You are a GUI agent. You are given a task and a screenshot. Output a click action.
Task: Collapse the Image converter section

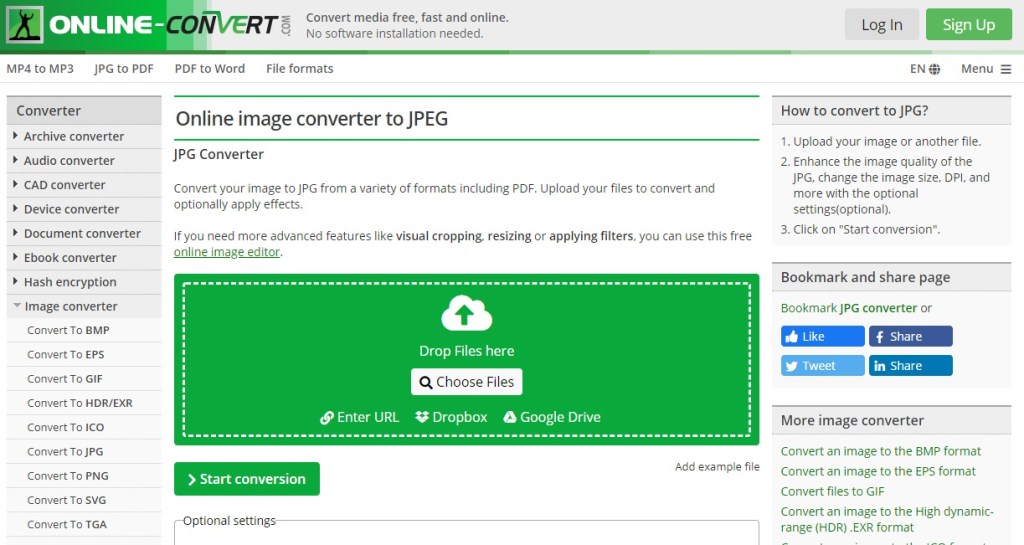pyautogui.click(x=70, y=307)
